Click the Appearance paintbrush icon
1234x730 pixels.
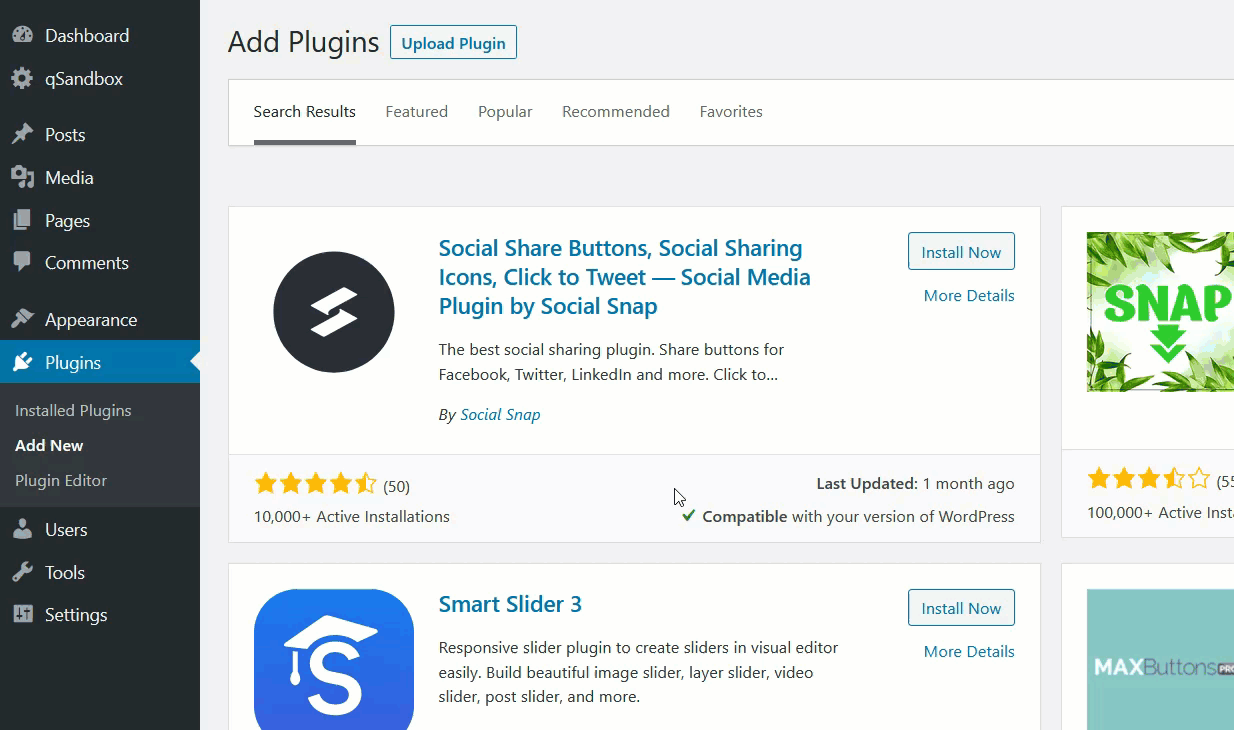coord(24,318)
